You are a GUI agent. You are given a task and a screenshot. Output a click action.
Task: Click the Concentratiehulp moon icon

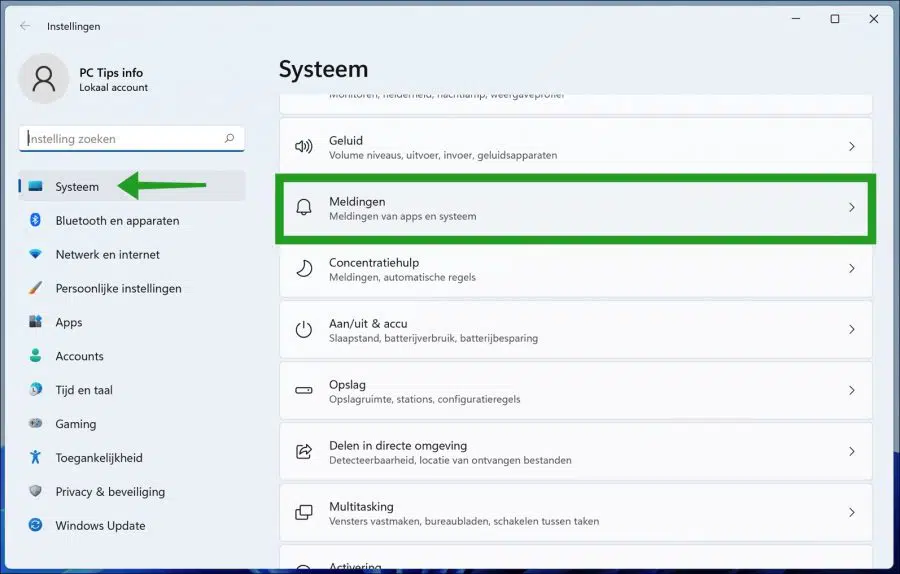coord(304,268)
